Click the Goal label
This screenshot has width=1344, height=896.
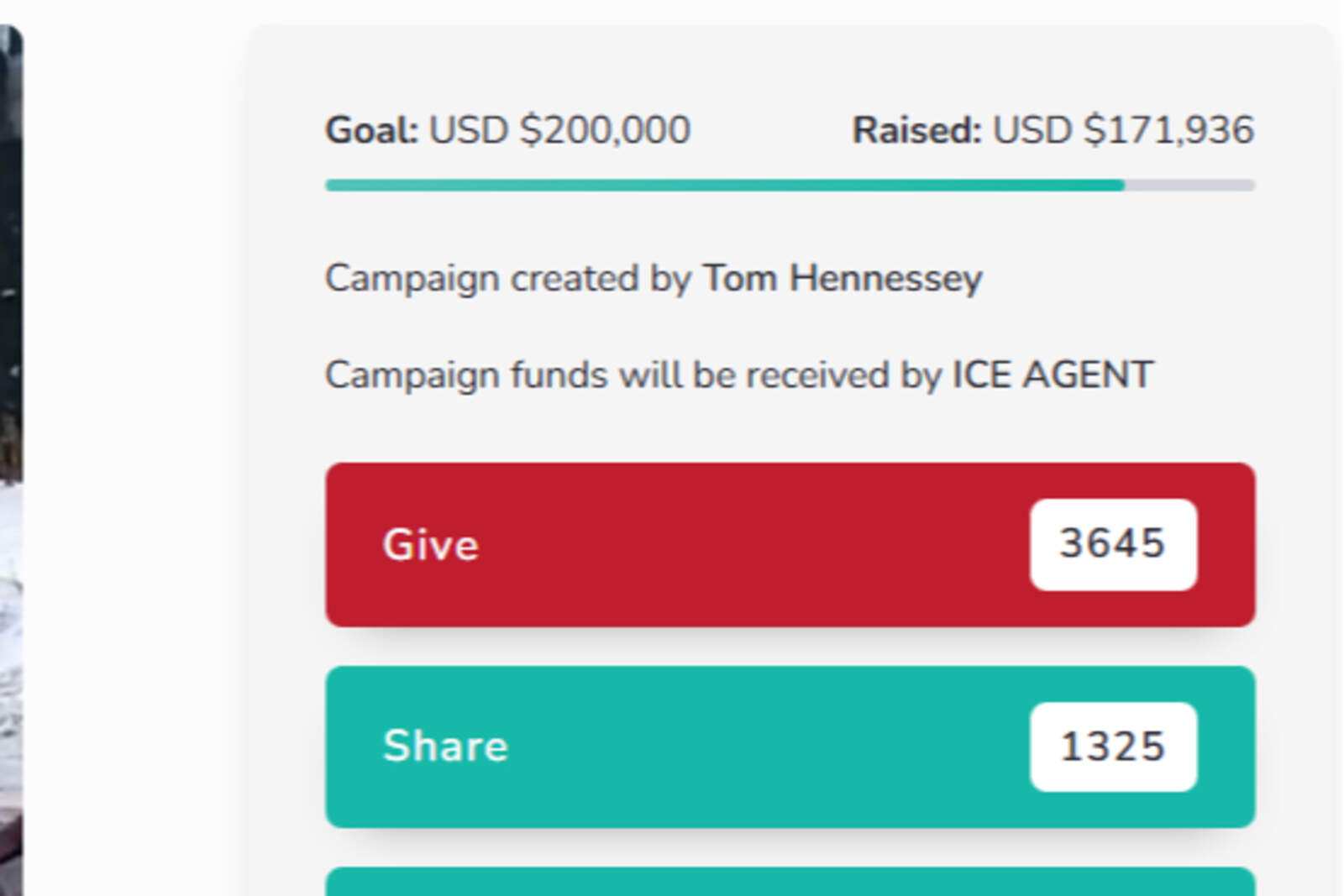click(x=370, y=129)
